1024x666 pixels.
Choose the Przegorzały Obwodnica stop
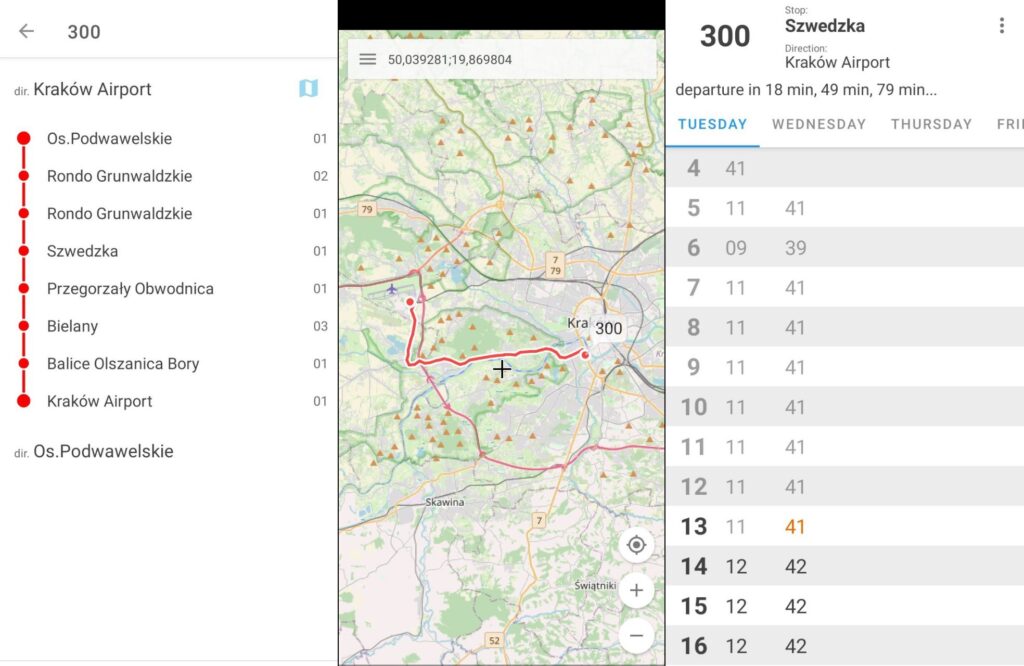130,289
